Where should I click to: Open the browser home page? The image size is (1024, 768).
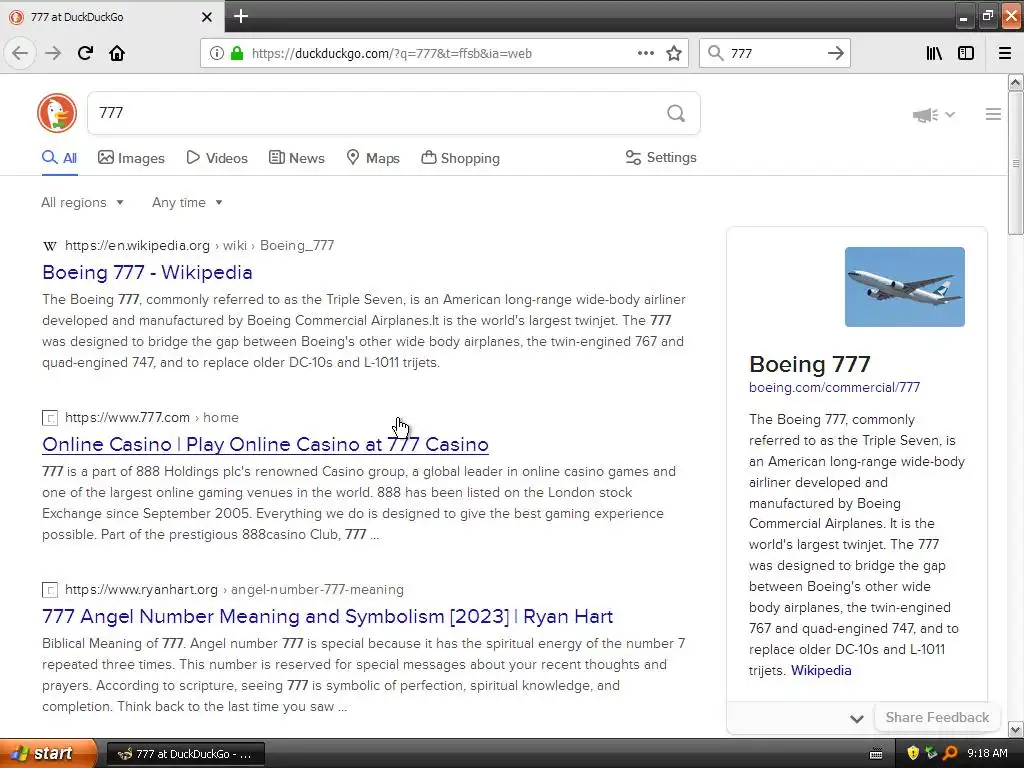[x=117, y=53]
